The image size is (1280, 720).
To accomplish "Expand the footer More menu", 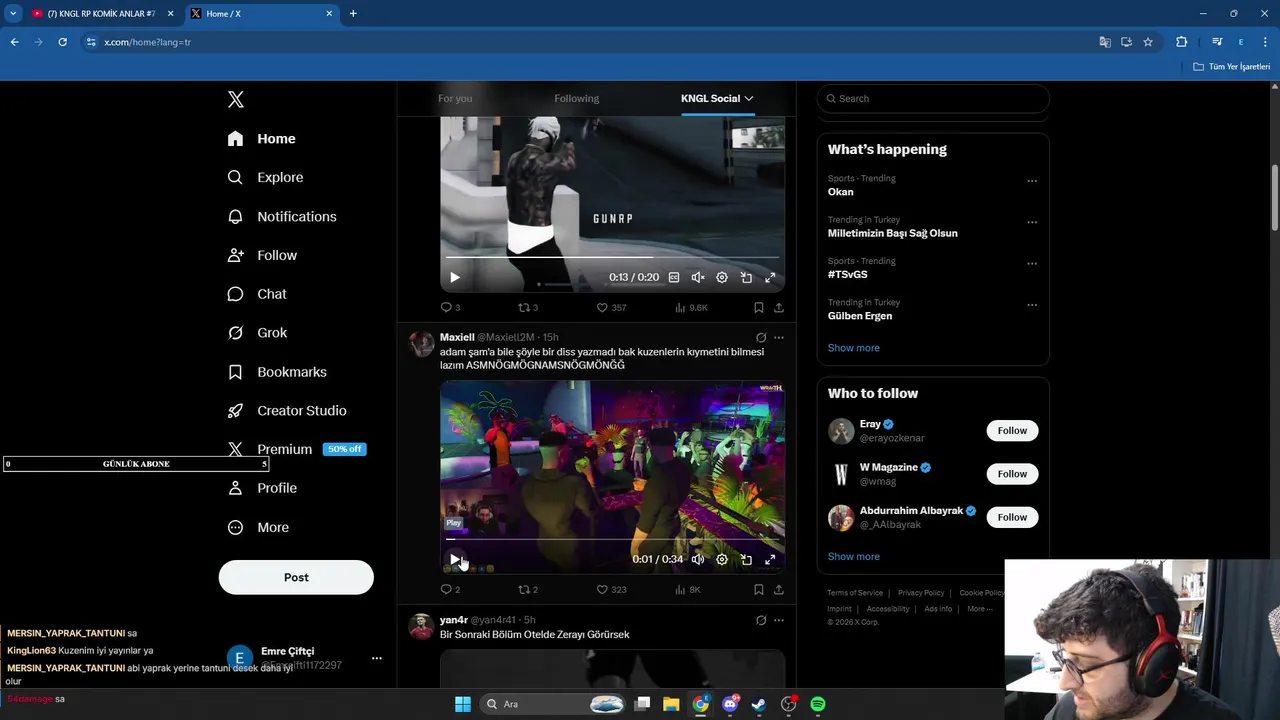I will (x=980, y=609).
